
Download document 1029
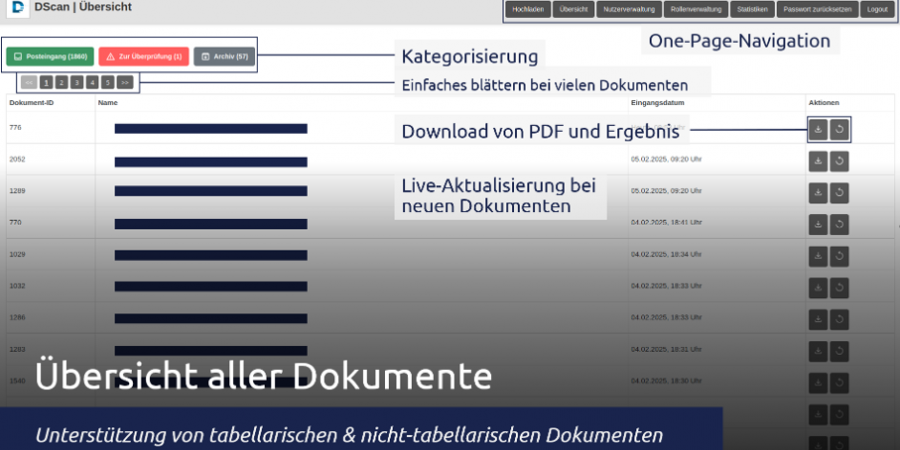point(818,256)
